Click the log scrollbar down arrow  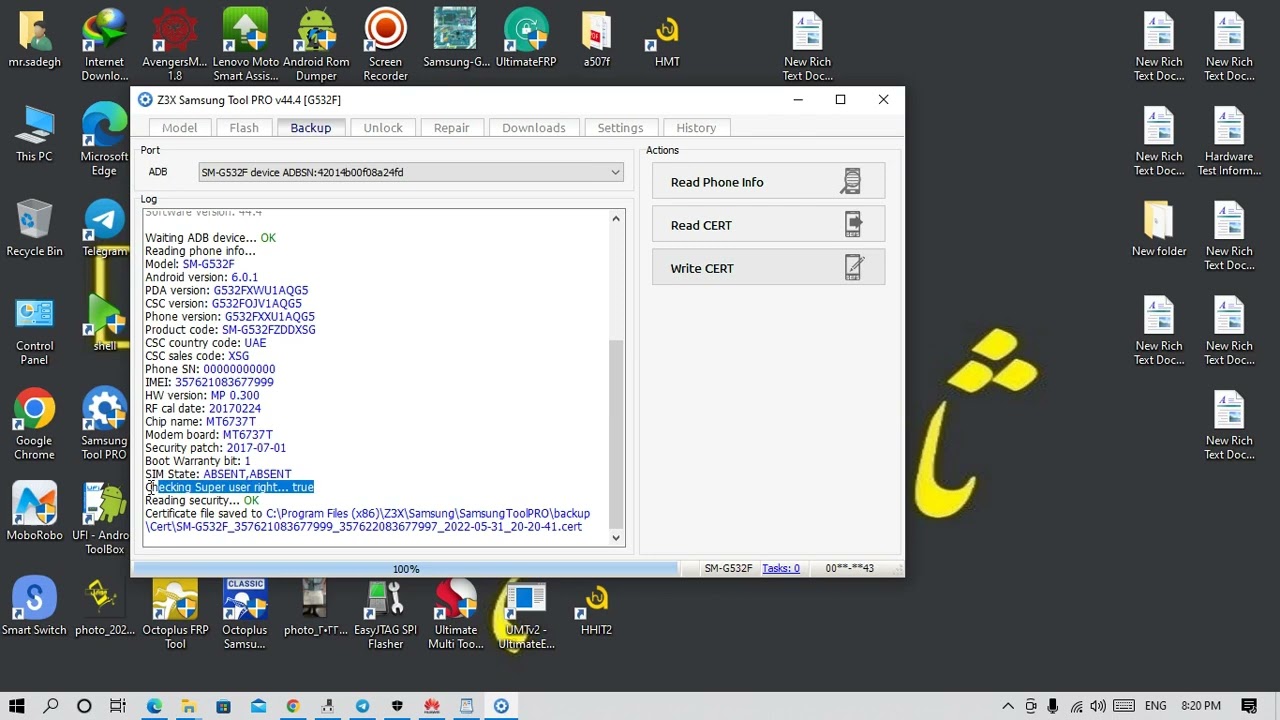point(616,538)
